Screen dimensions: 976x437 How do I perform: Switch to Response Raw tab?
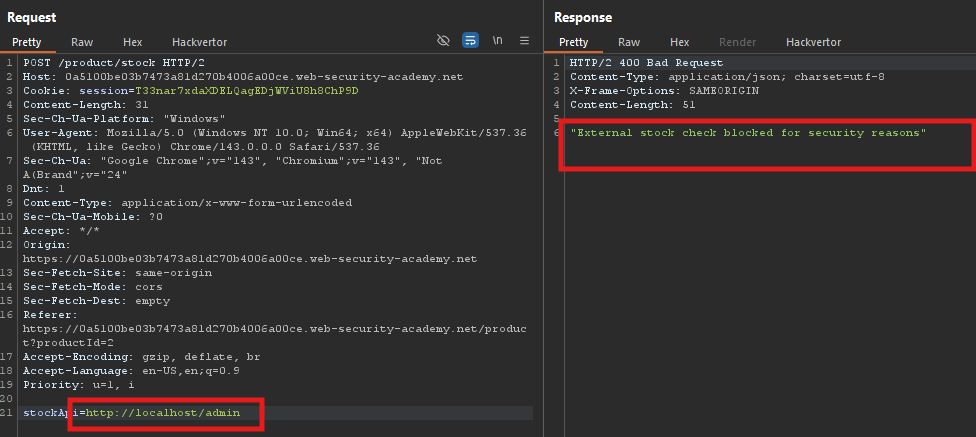[629, 42]
